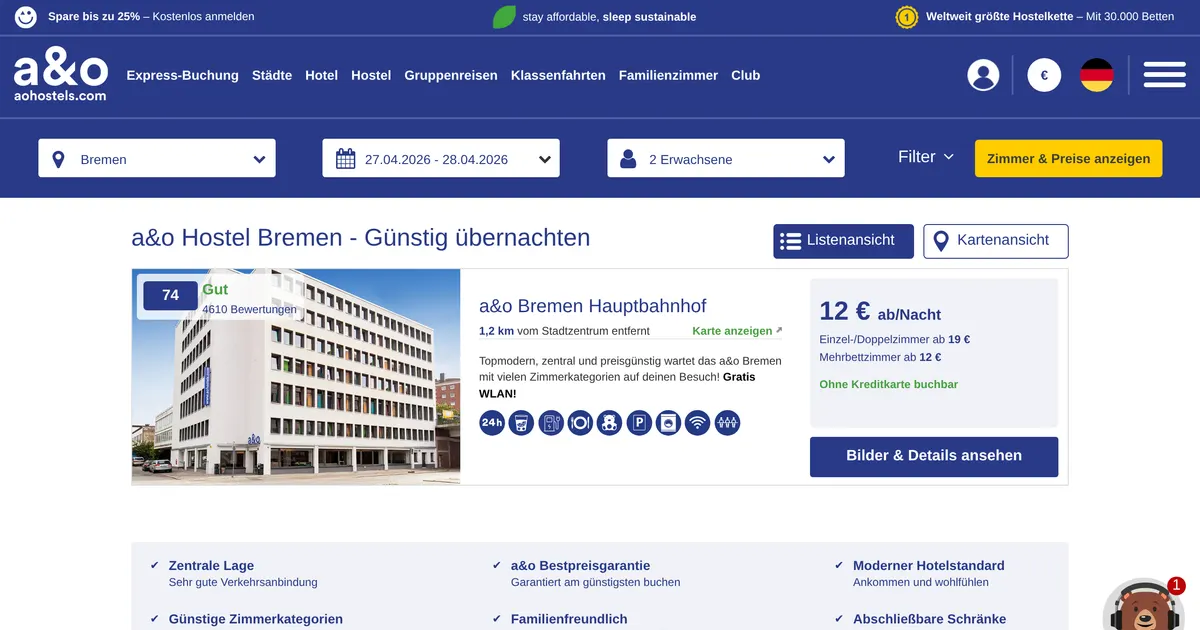This screenshot has height=630, width=1200.
Task: Click the EV charging station amenity icon
Action: [x=551, y=423]
